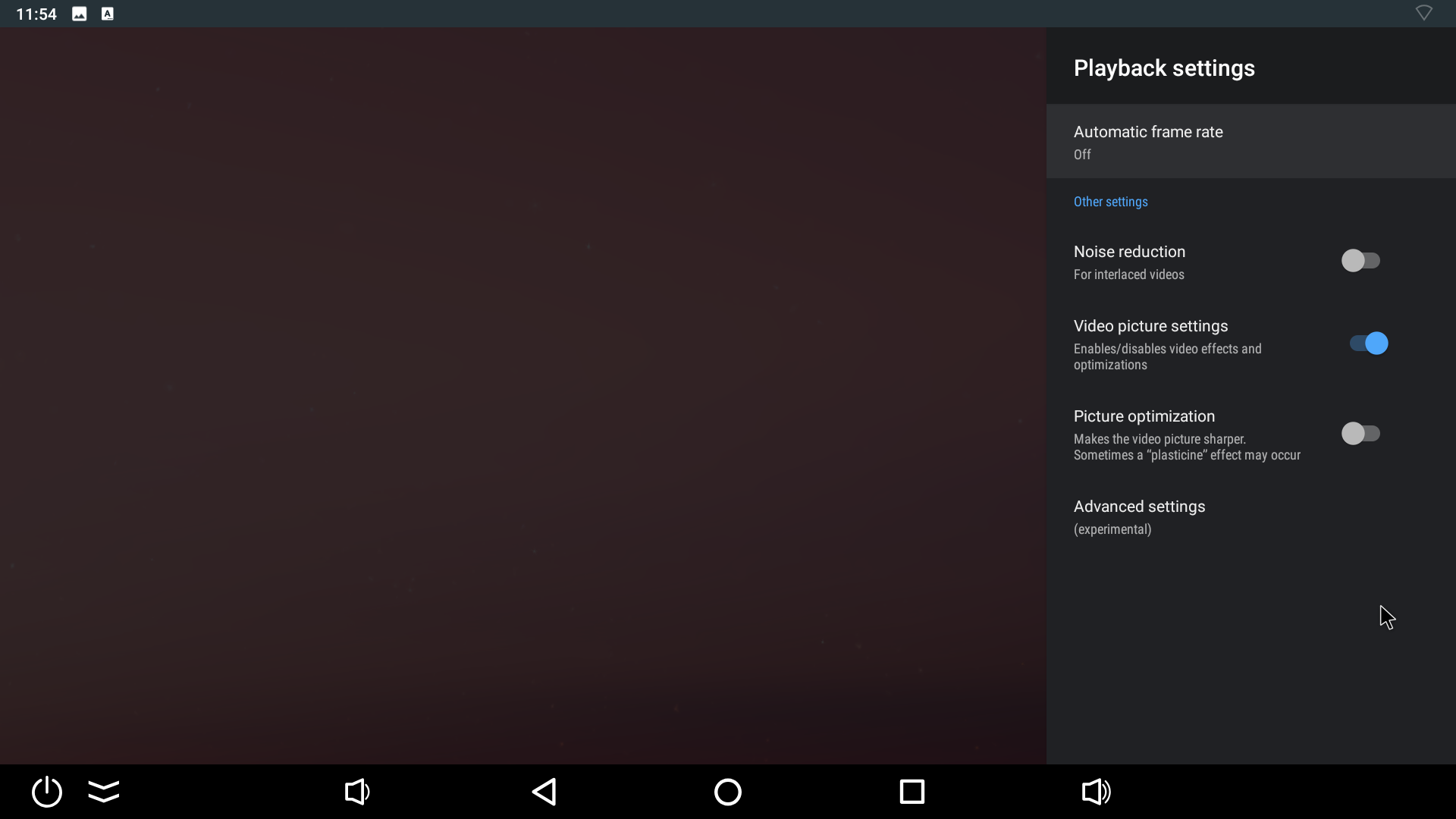Open Automatic frame rate setting

pyautogui.click(x=1251, y=142)
